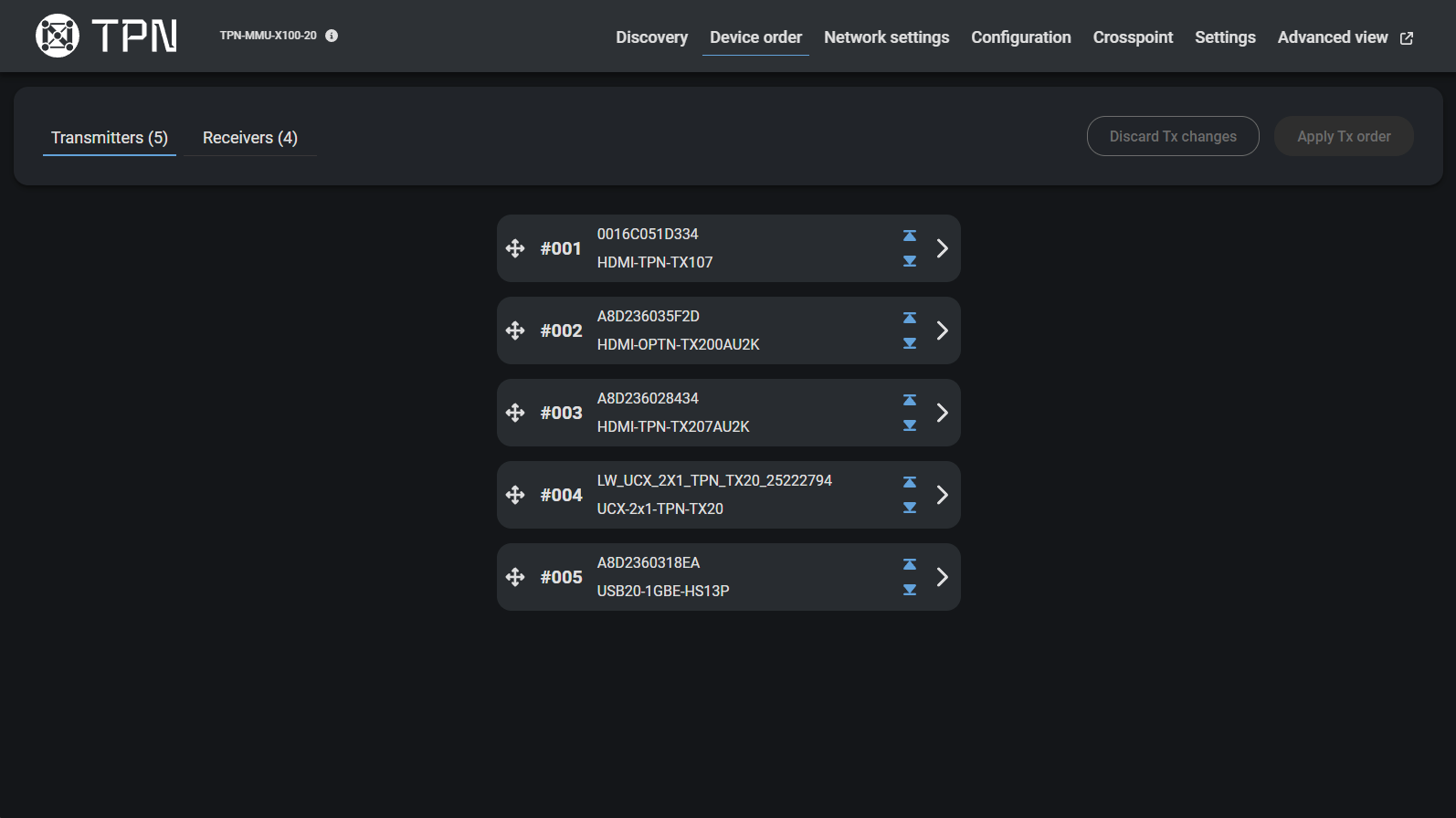The height and width of the screenshot is (818, 1456).
Task: Move HDMI-OPTN-TX200AU2K to the top
Action: [x=910, y=318]
